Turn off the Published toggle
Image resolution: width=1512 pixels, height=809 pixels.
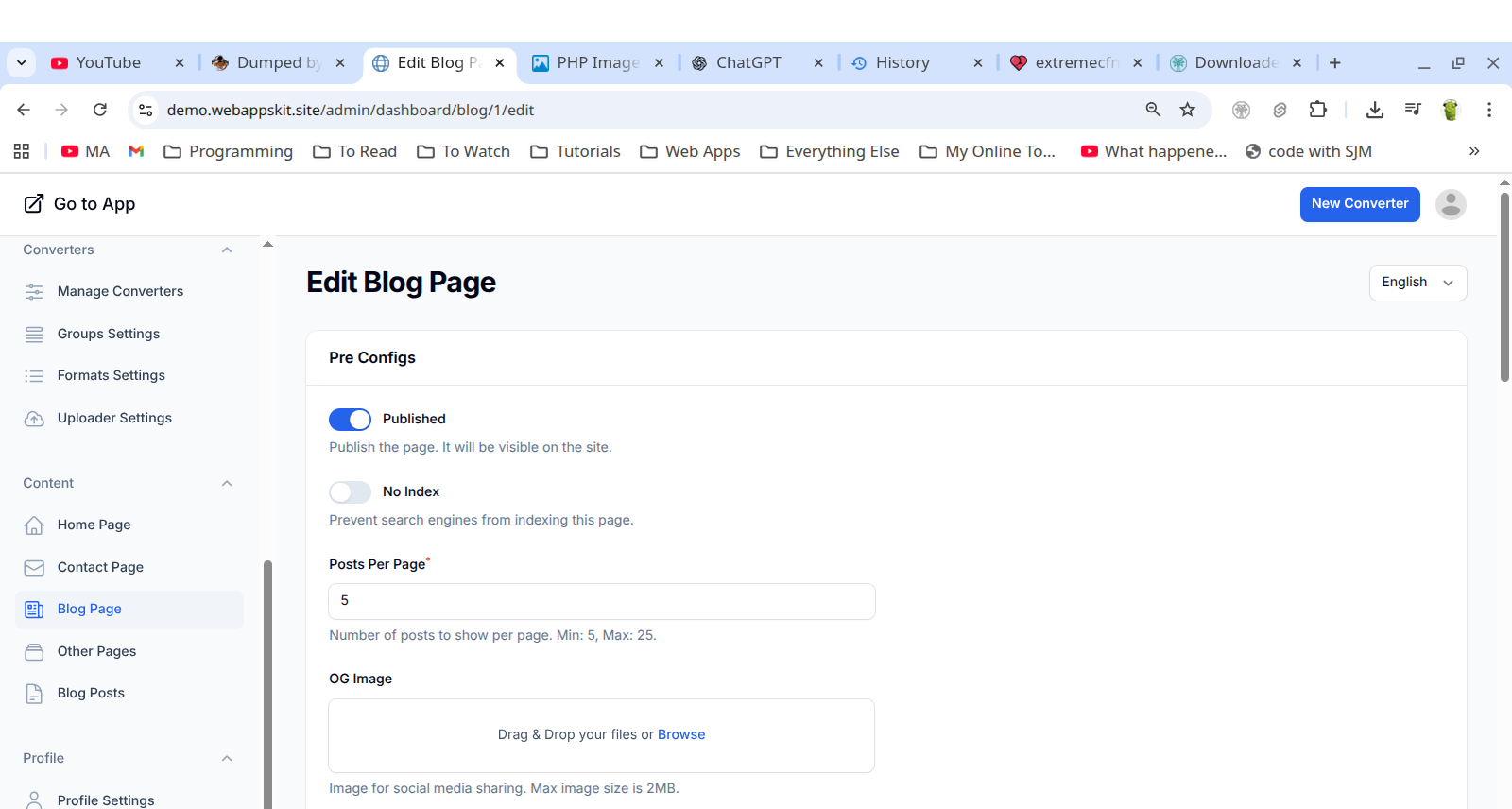click(350, 420)
